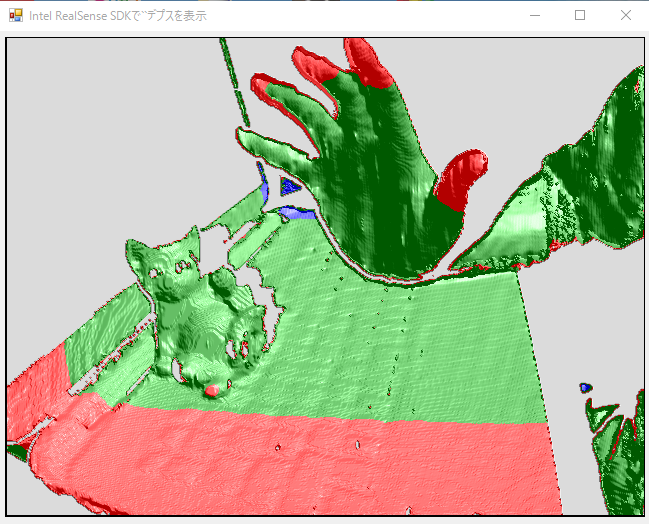Image resolution: width=649 pixels, height=524 pixels.
Task: Minimize the Intel RealSense SDK window
Action: [x=535, y=15]
